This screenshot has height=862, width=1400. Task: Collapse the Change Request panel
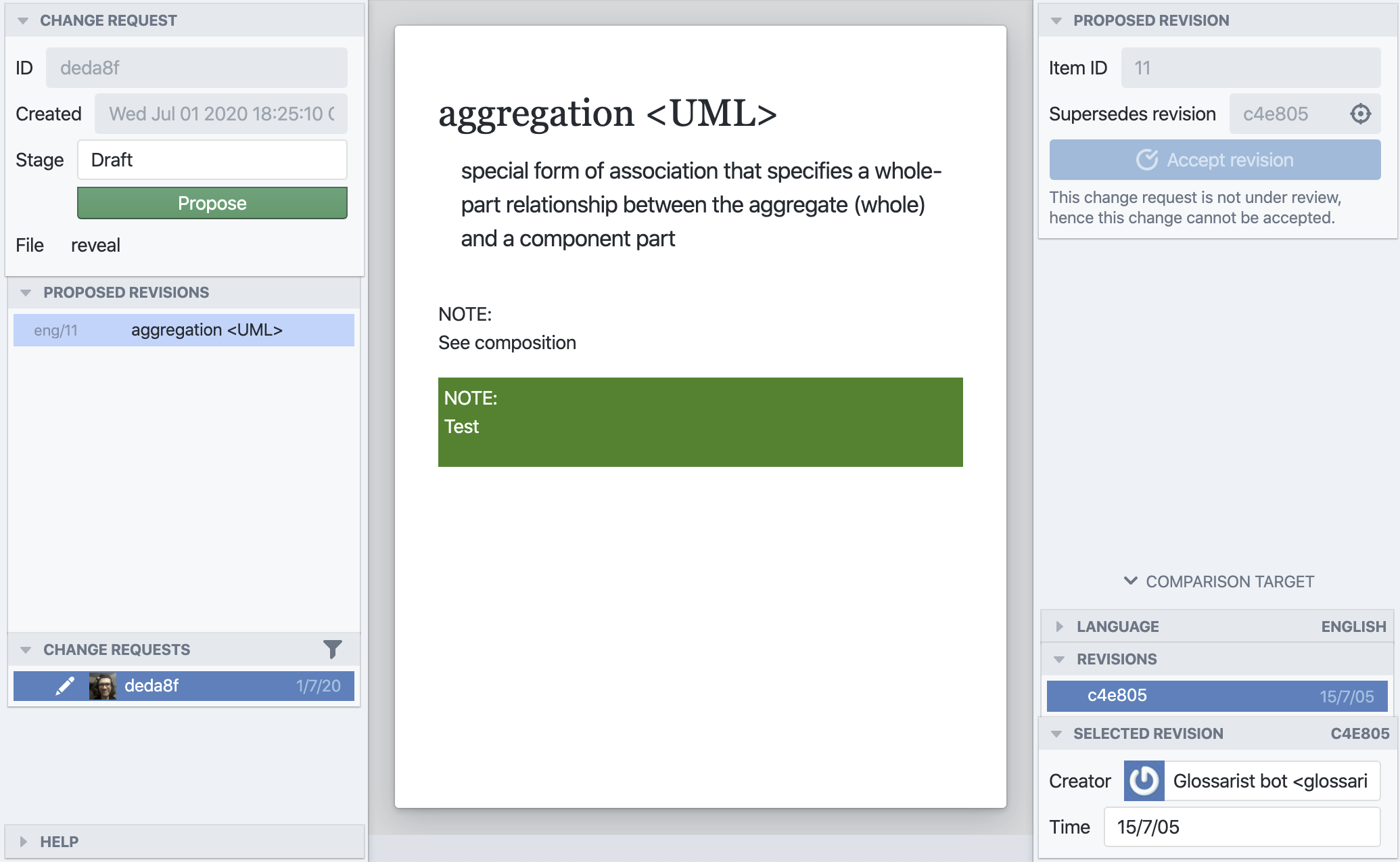coord(23,21)
